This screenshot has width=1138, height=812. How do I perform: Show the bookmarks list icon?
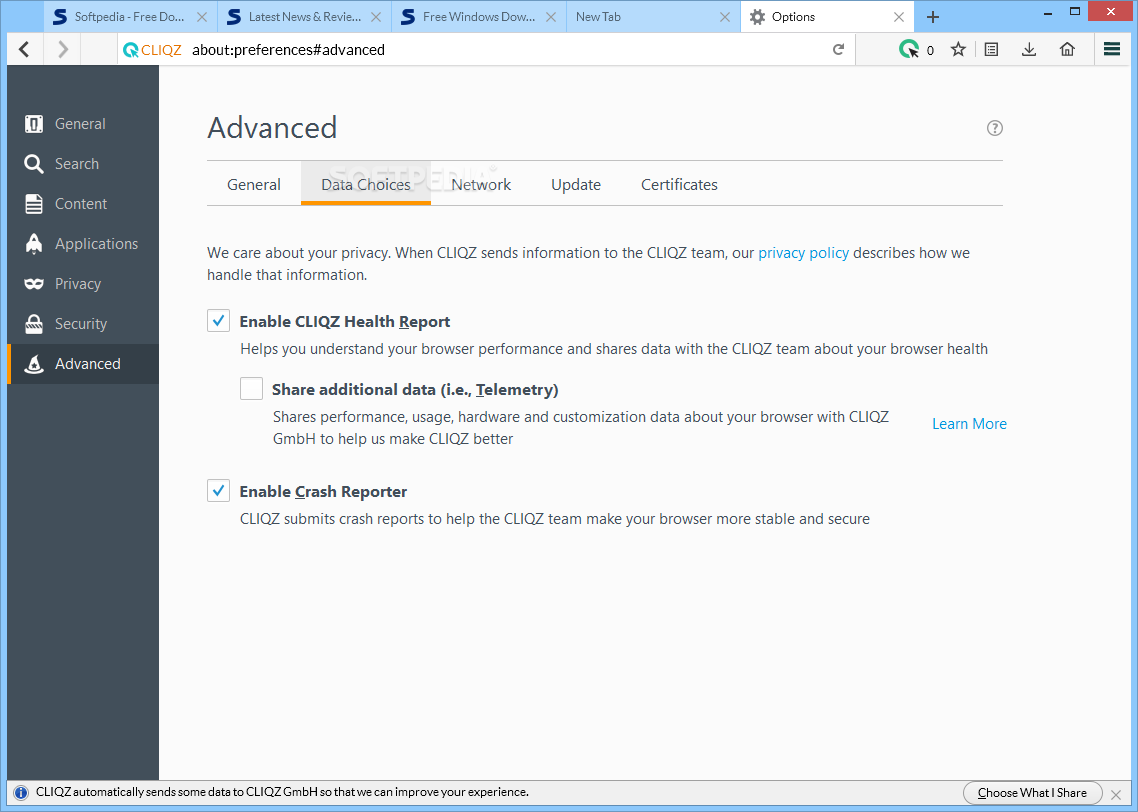coord(991,49)
